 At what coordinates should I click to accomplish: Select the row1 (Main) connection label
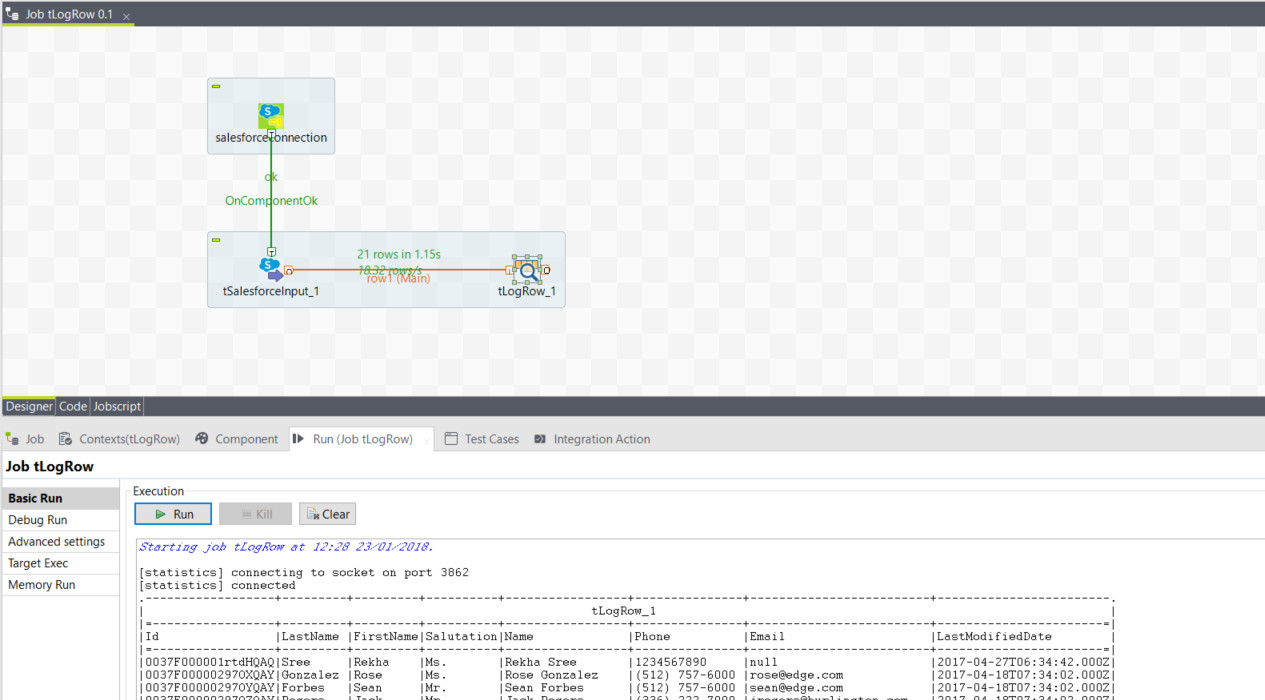click(398, 278)
